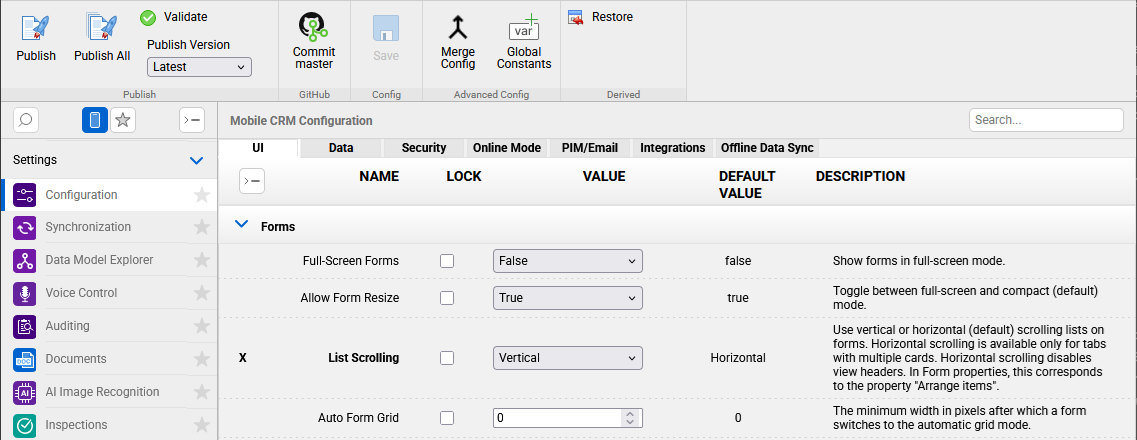Switch to the Data tab

coord(341,148)
